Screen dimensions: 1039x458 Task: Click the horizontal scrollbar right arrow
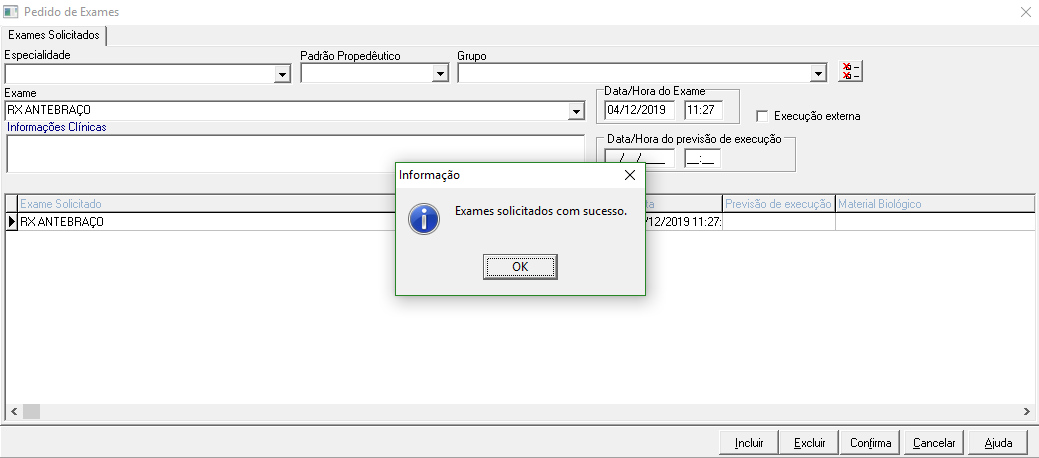tap(1026, 412)
